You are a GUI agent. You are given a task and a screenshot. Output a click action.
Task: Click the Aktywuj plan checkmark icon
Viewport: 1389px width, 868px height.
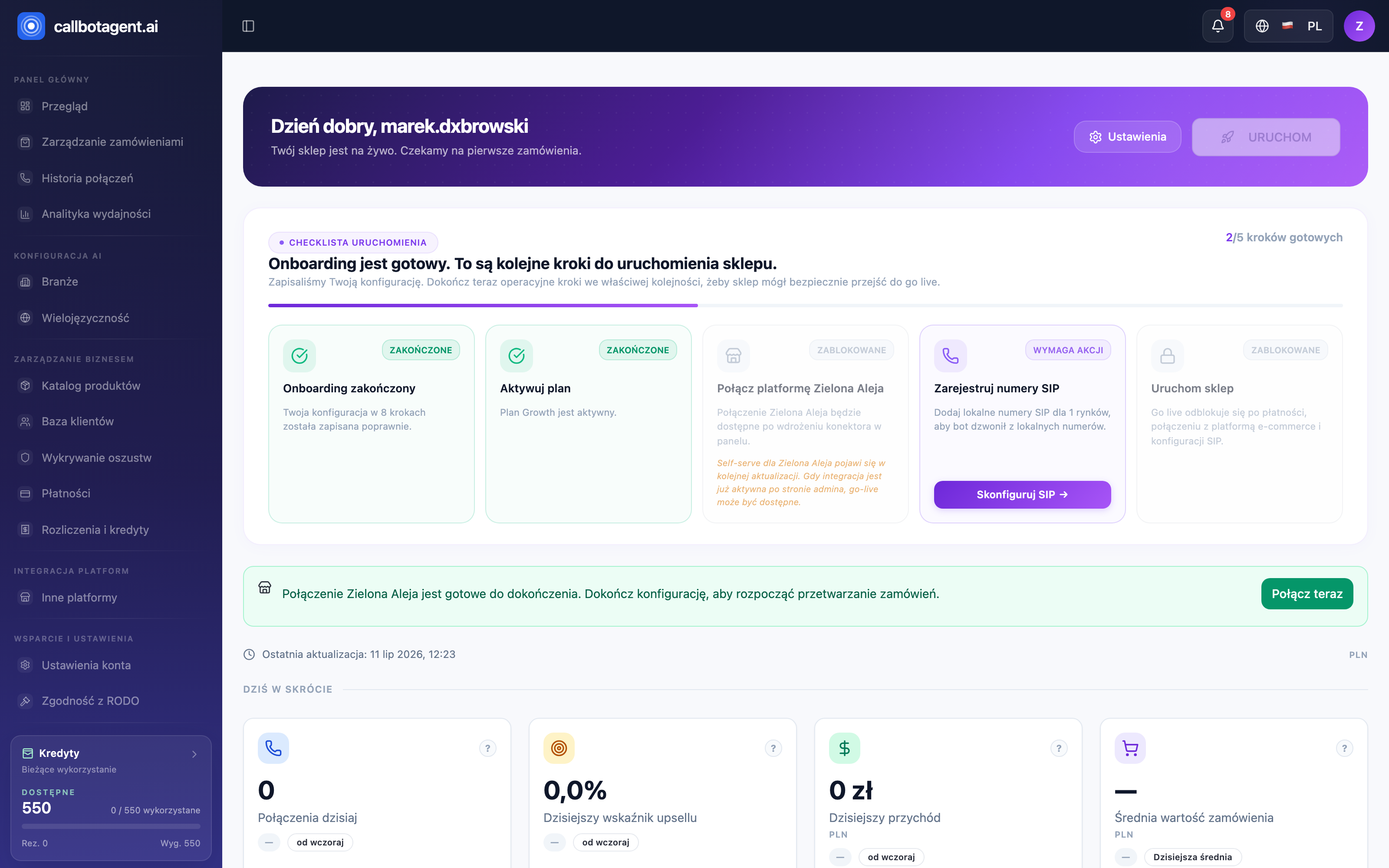click(517, 356)
